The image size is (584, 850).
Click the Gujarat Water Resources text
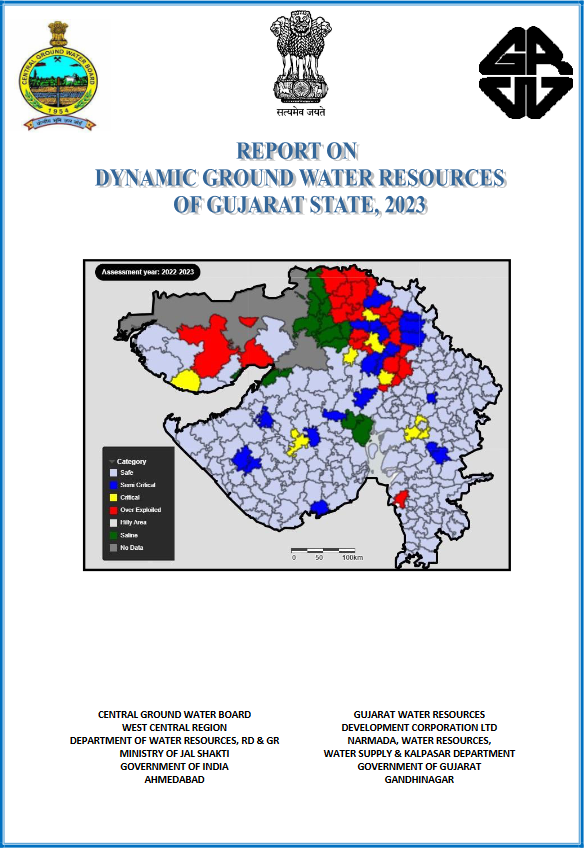click(x=419, y=714)
